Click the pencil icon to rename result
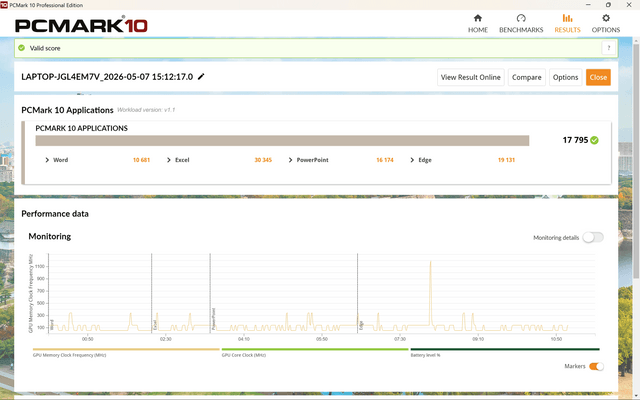 [x=201, y=77]
